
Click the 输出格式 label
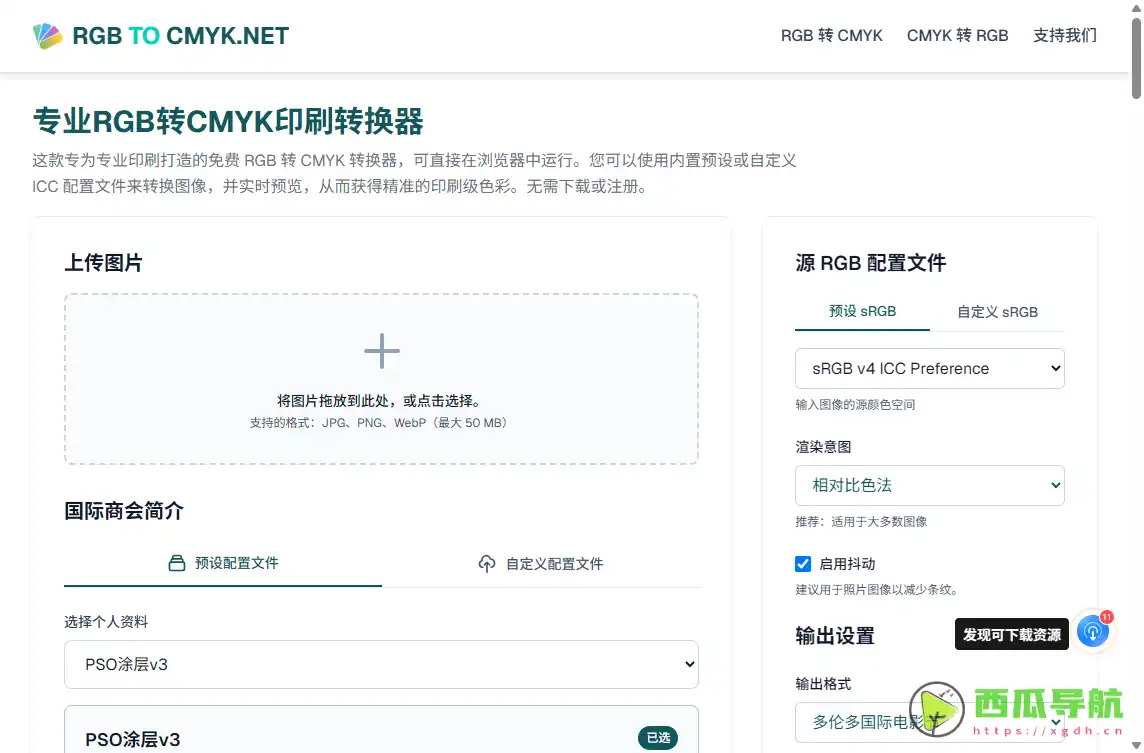(823, 684)
